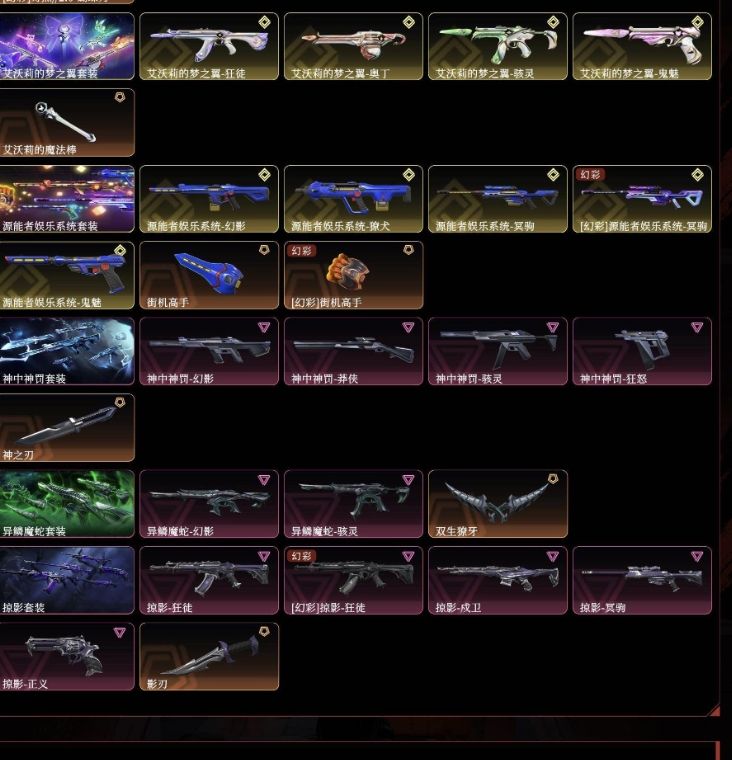This screenshot has height=760, width=732.
Task: Select the 艾沃莉的魔法棒 wand skin card
Action: pyautogui.click(x=67, y=123)
